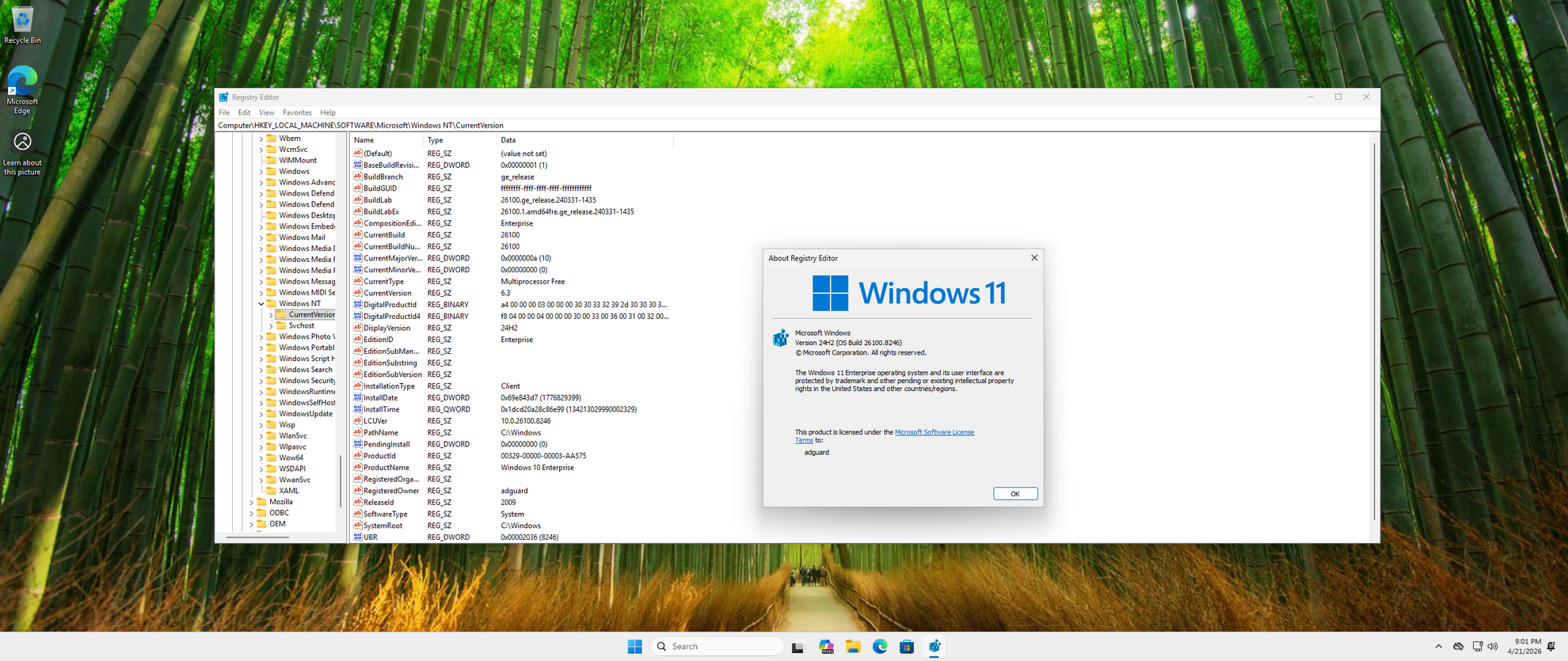Click the volume icon in system tray
Image resolution: width=1568 pixels, height=661 pixels.
point(1493,647)
